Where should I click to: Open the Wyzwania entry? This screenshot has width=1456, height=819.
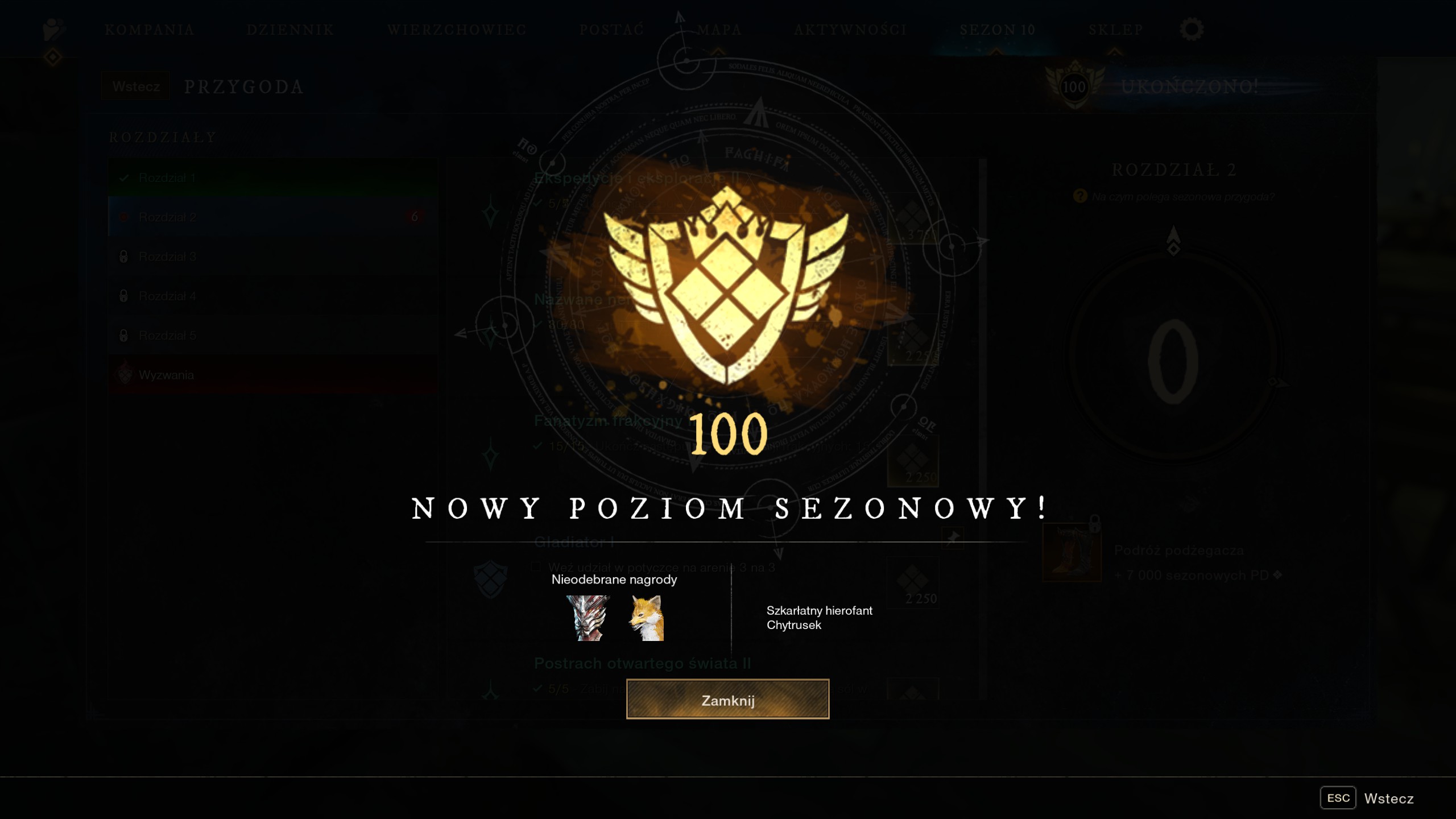coord(273,375)
